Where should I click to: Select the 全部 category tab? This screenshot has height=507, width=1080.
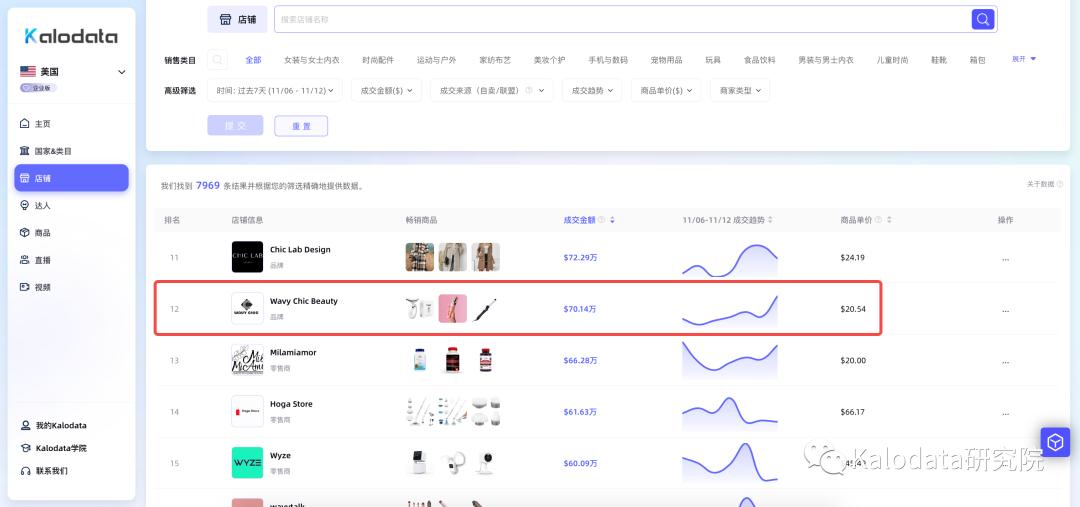coord(253,60)
